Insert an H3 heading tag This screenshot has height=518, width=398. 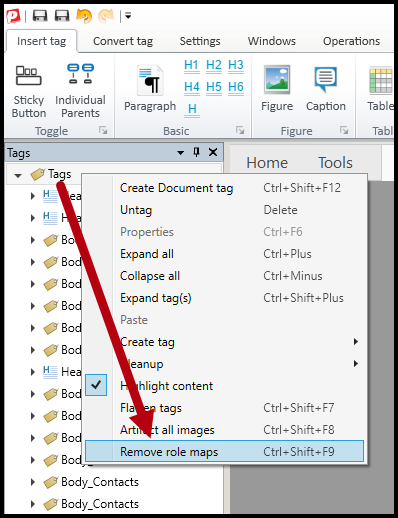point(236,65)
